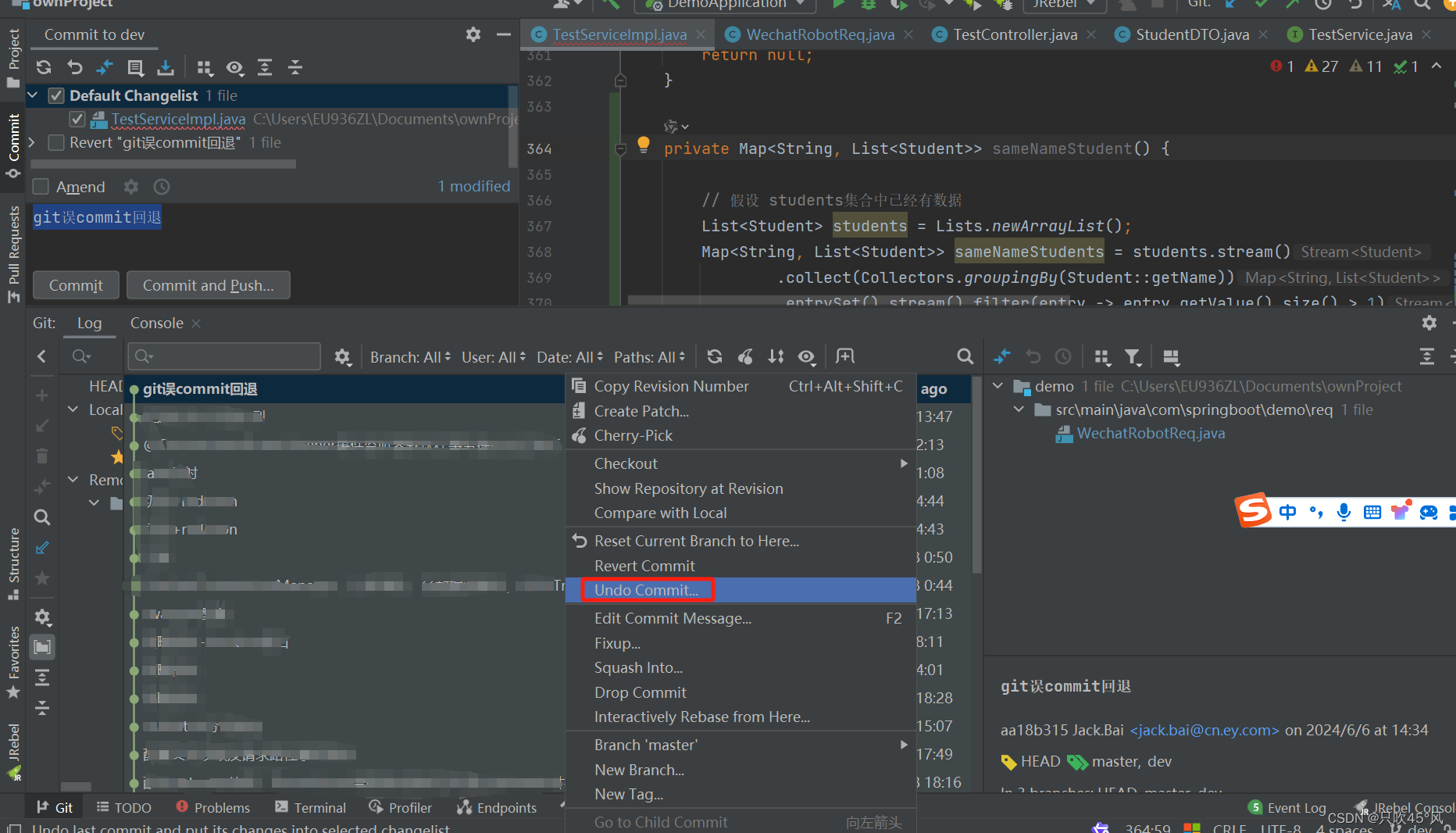Open the User: All filter dropdown
The width and height of the screenshot is (1456, 833).
[x=493, y=357]
